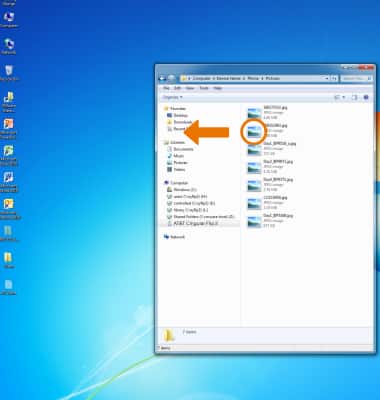Open the File menu
Screen dimensions: 380x400
(166, 88)
